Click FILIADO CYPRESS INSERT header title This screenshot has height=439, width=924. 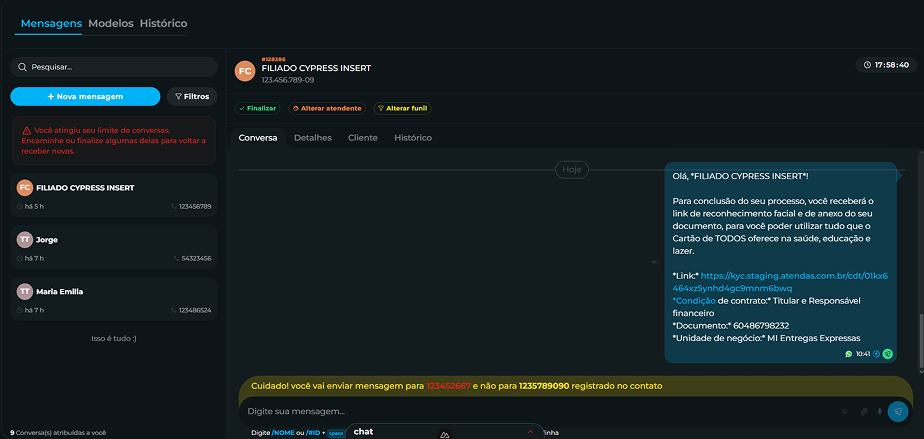point(316,68)
